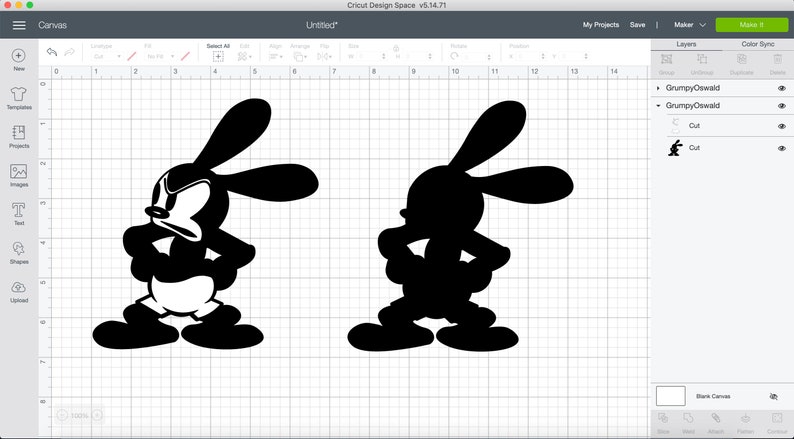Screen dimensions: 794x439
Task: Open My Projects
Action: pyautogui.click(x=601, y=25)
